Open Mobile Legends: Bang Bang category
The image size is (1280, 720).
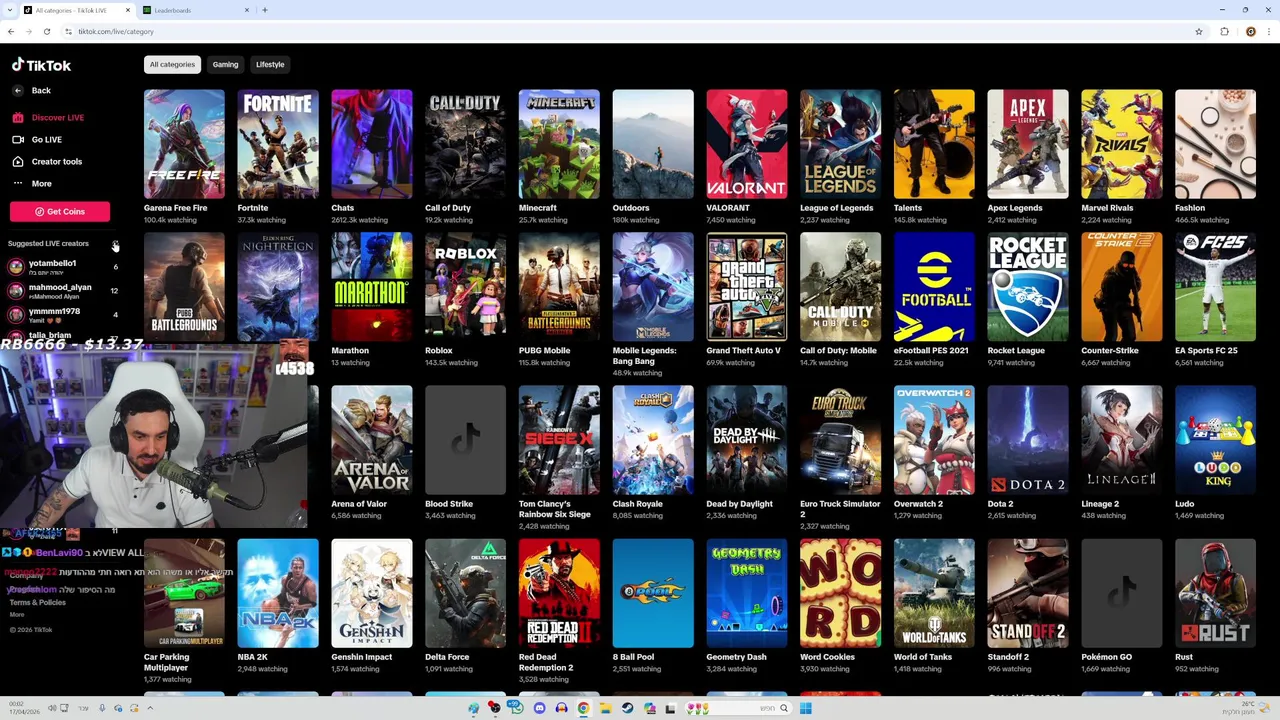[x=653, y=287]
